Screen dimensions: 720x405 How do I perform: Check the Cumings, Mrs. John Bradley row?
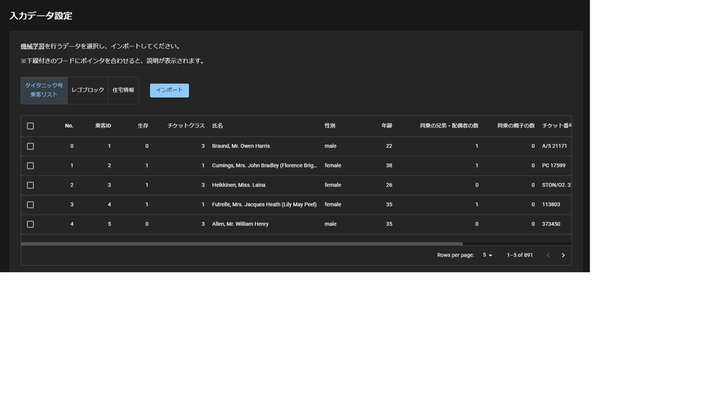click(x=30, y=166)
